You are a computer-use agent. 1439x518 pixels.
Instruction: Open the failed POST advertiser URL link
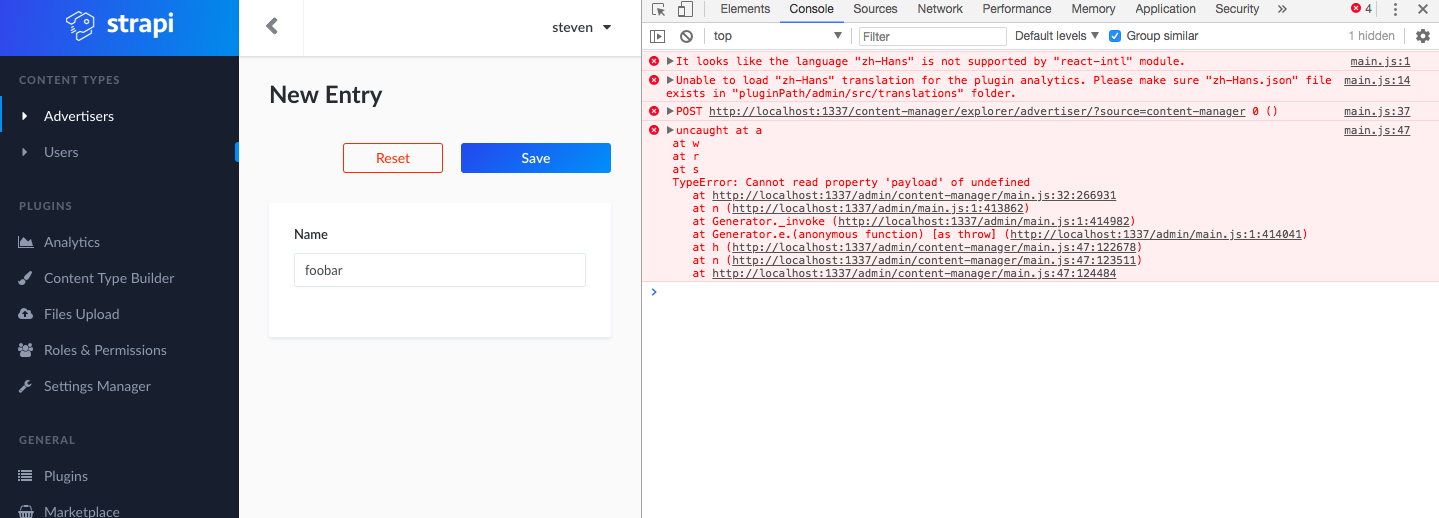pos(977,111)
